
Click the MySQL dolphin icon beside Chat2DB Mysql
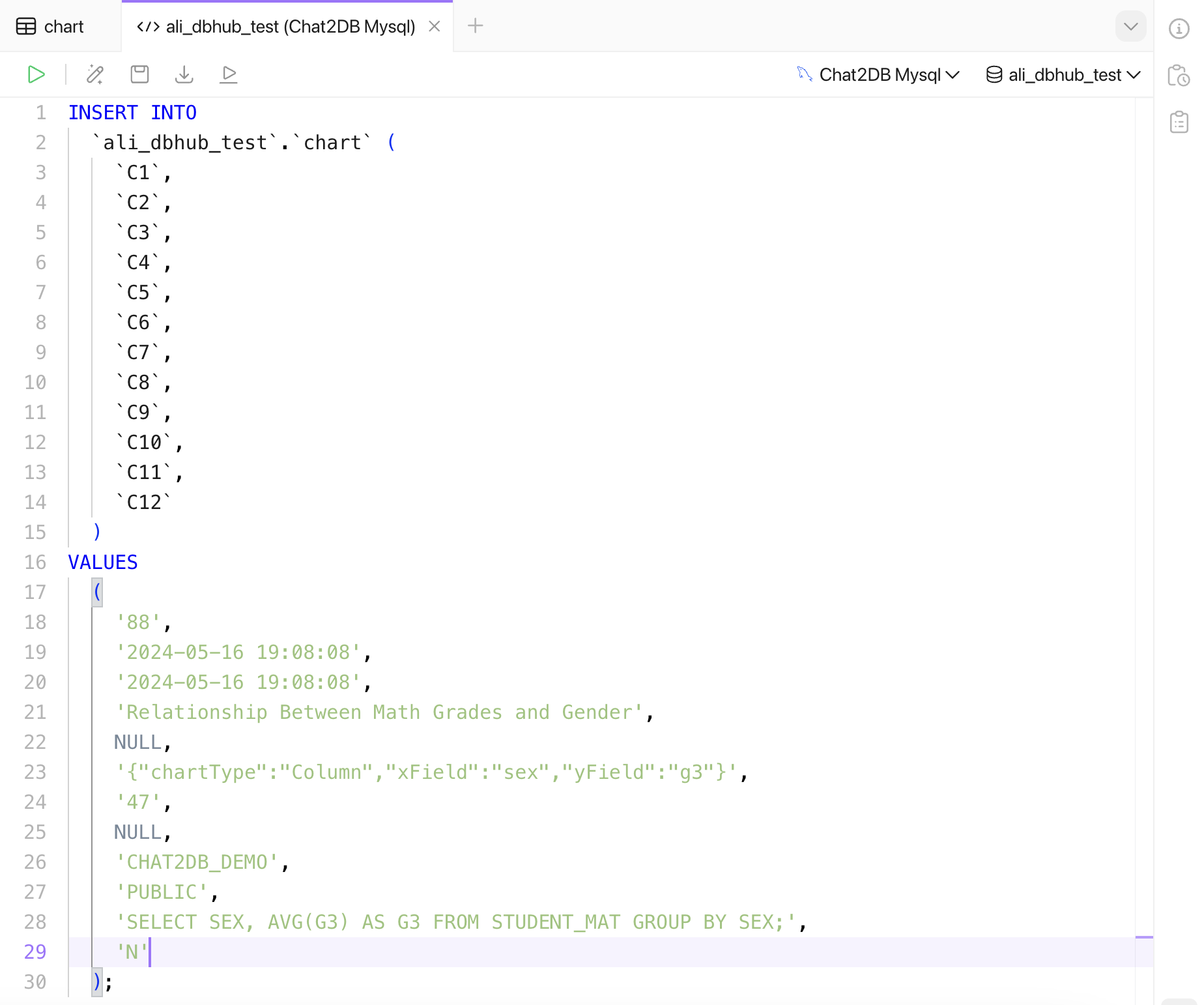pos(805,74)
